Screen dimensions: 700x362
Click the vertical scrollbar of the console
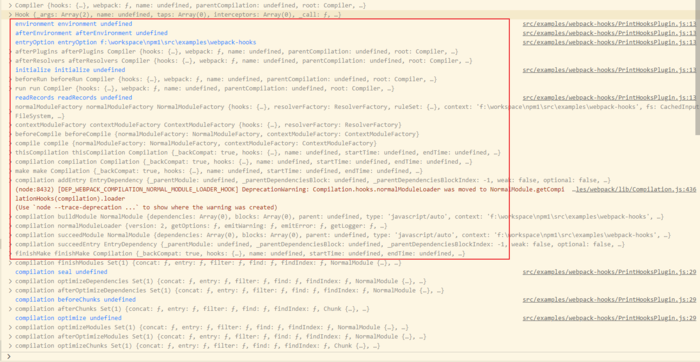(x=697, y=67)
